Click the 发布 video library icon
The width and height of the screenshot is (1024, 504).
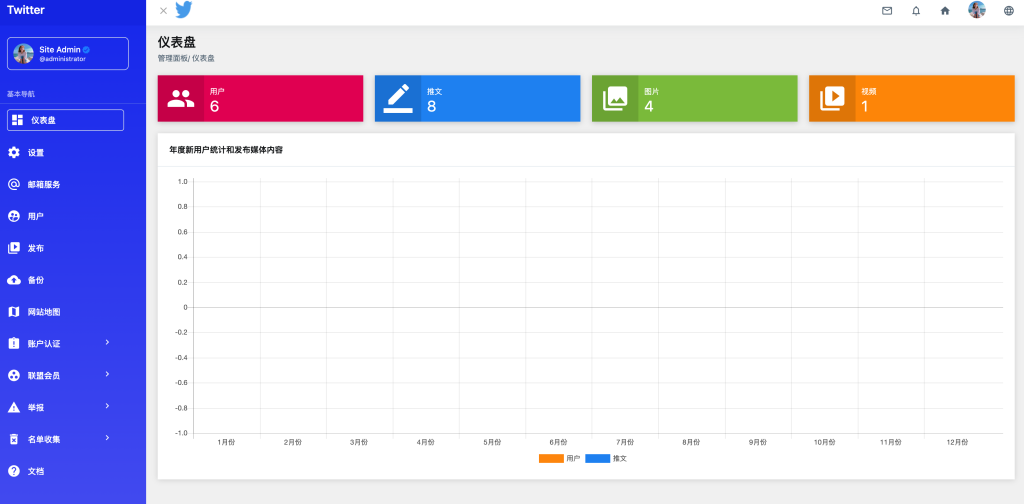click(14, 248)
